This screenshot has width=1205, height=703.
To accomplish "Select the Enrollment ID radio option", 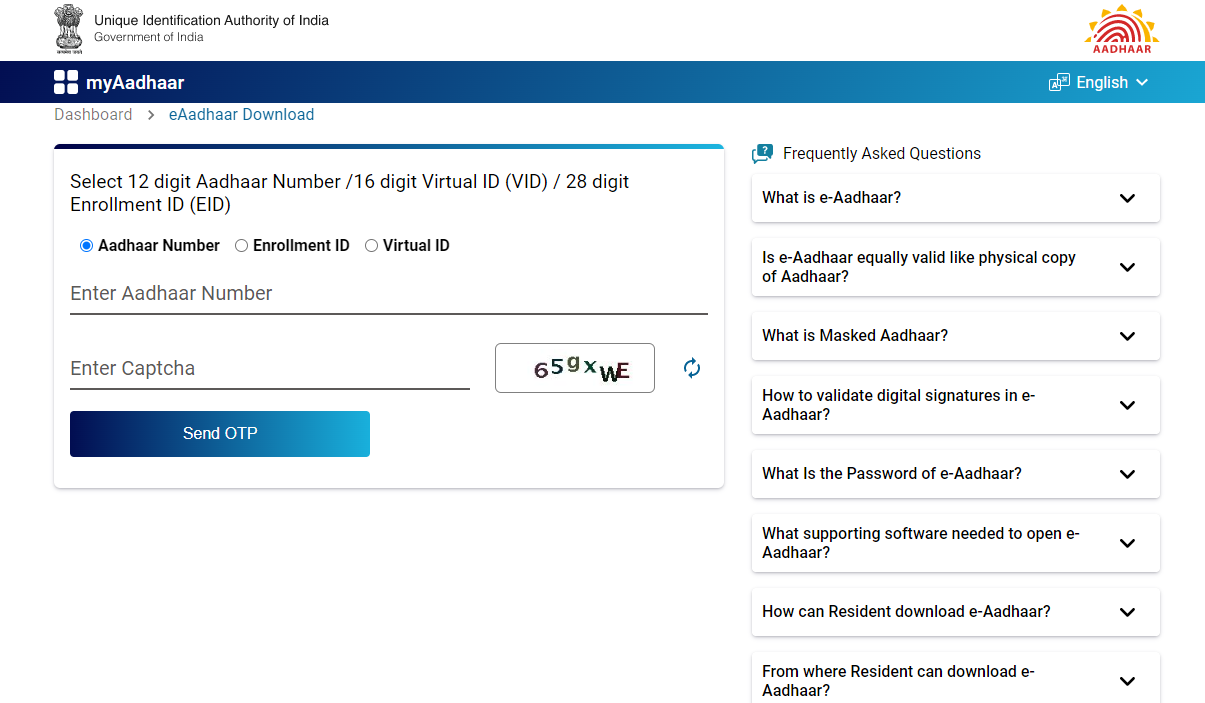I will click(x=241, y=246).
